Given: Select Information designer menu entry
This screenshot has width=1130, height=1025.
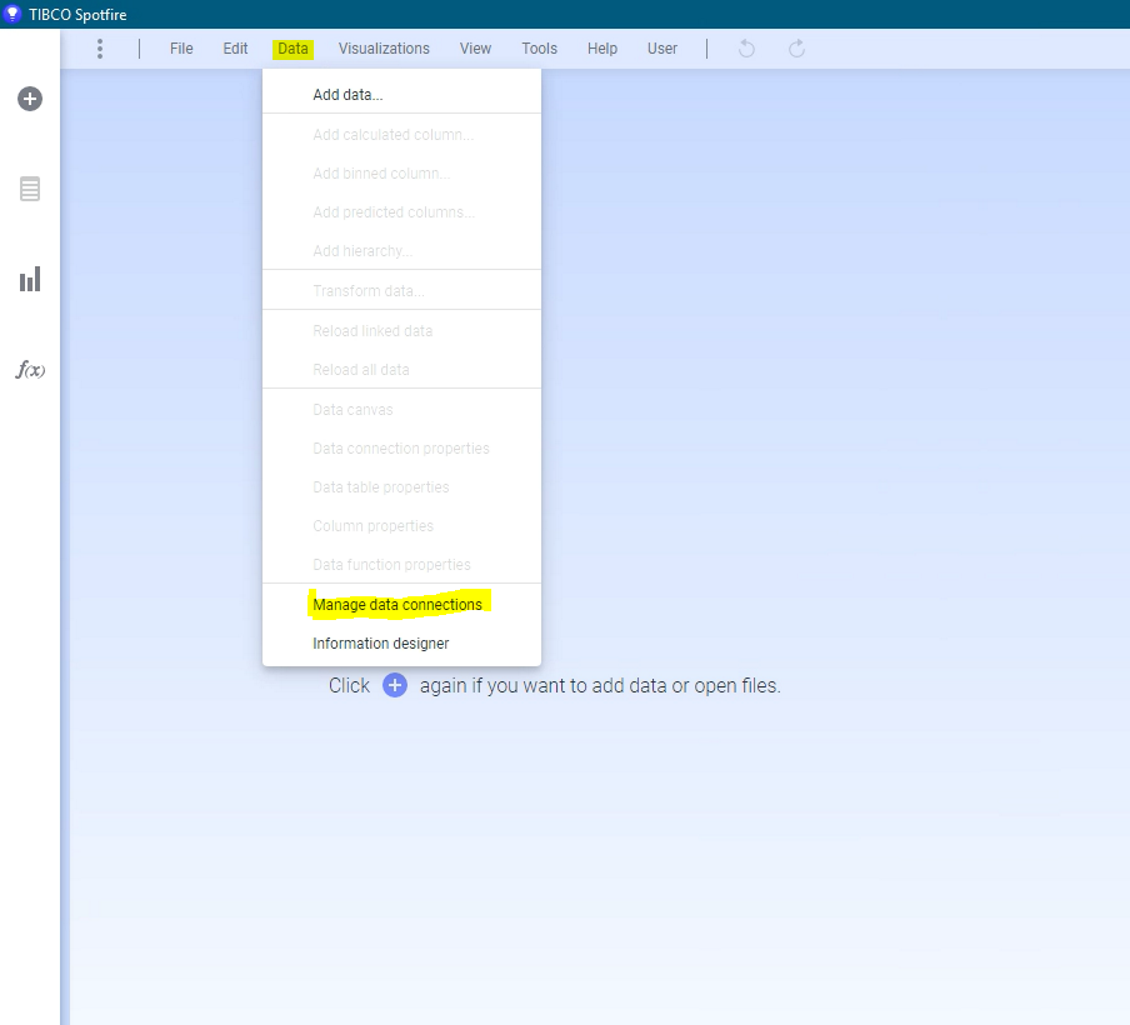Looking at the screenshot, I should point(381,644).
